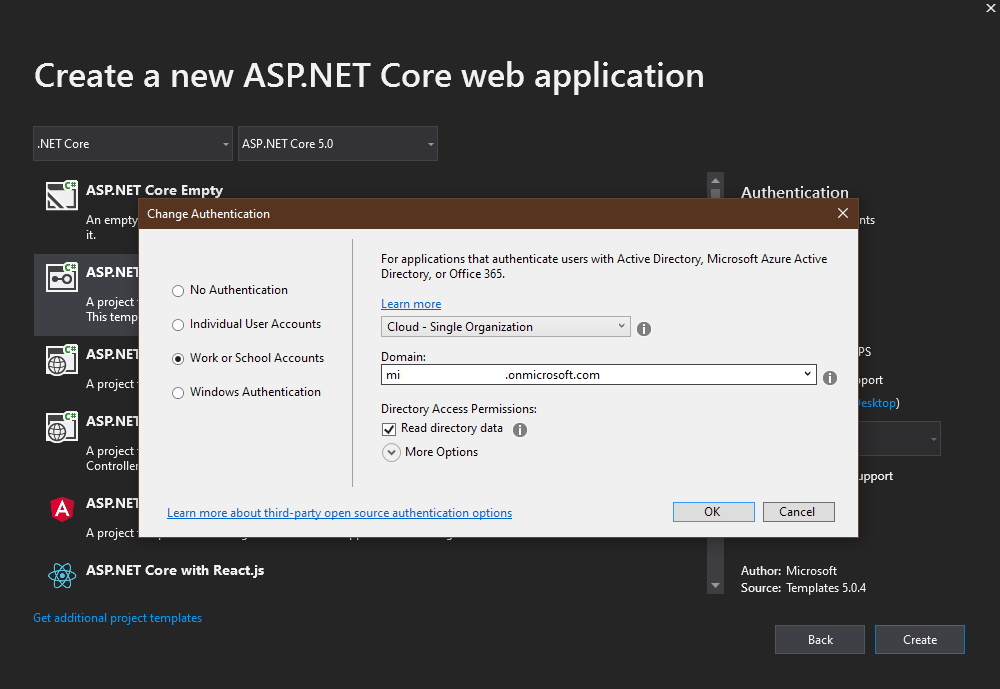Open third-party open source authentication options link
This screenshot has width=1000, height=689.
click(x=339, y=513)
